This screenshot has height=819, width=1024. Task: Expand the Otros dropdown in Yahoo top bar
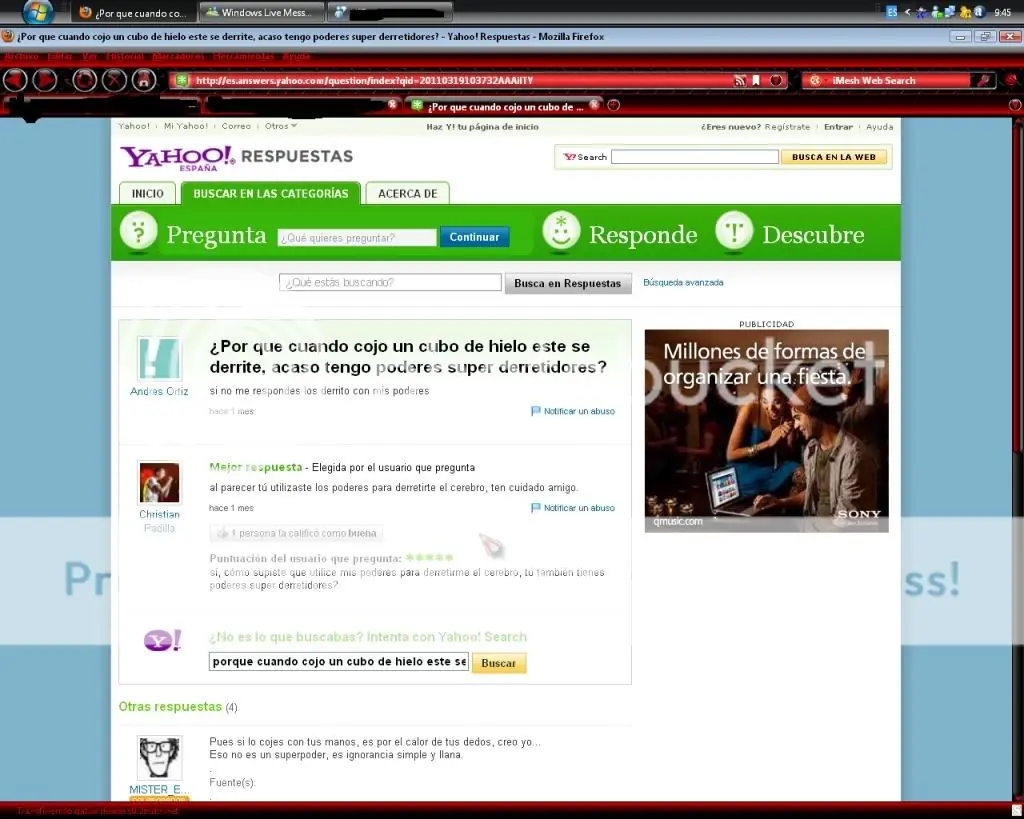(x=281, y=126)
